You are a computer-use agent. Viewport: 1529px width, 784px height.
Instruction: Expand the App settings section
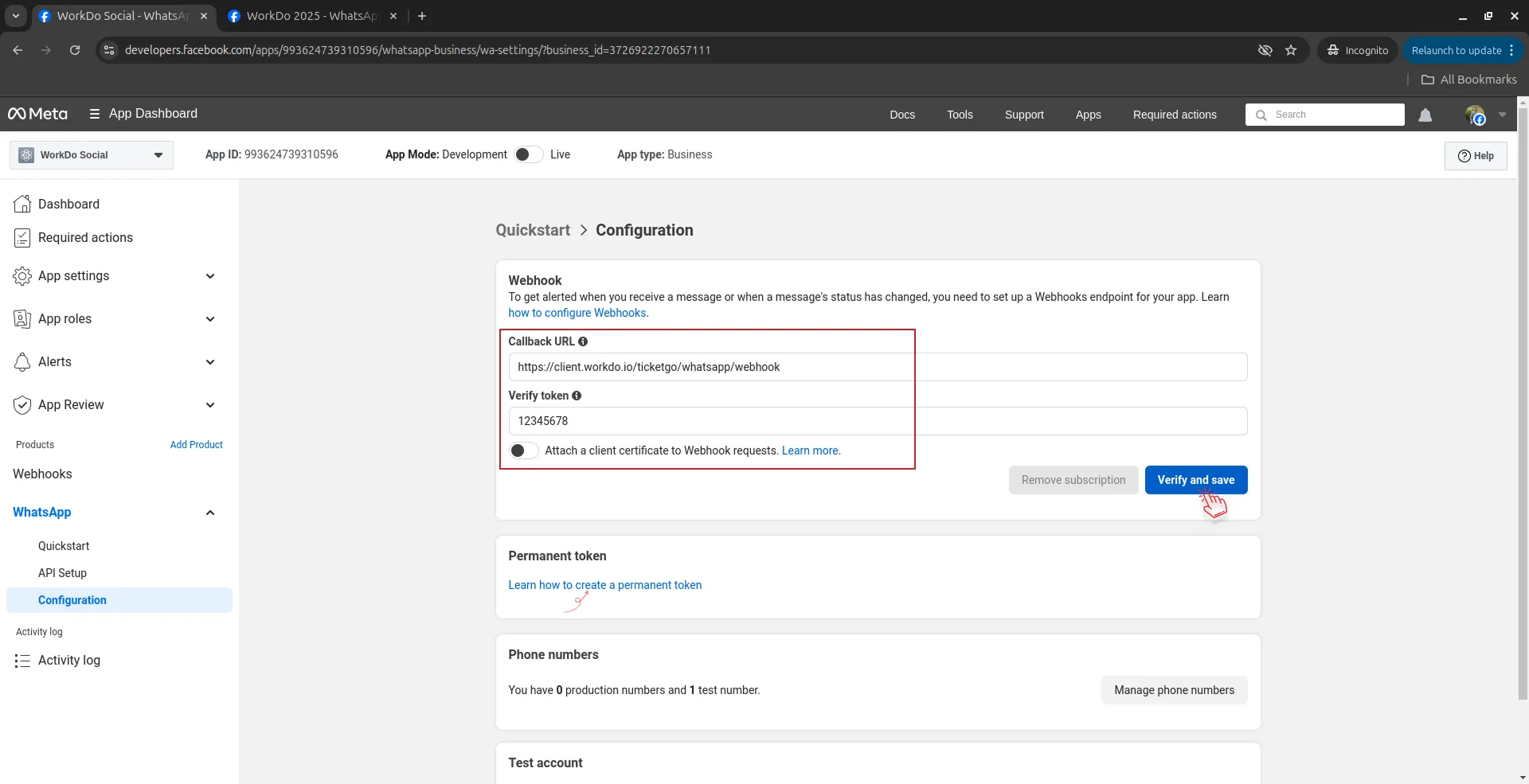[210, 276]
